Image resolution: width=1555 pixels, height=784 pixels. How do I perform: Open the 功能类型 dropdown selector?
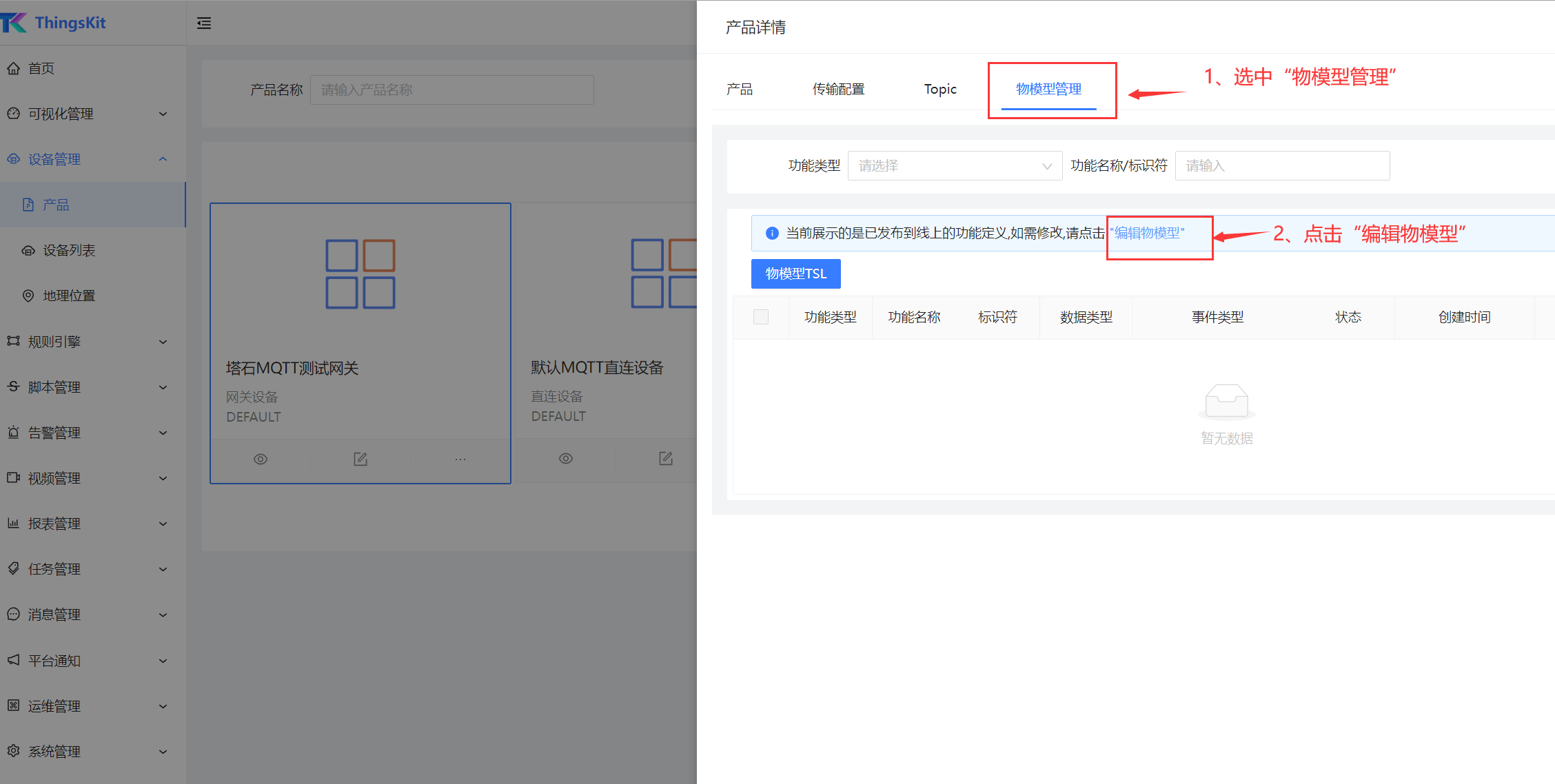click(954, 166)
